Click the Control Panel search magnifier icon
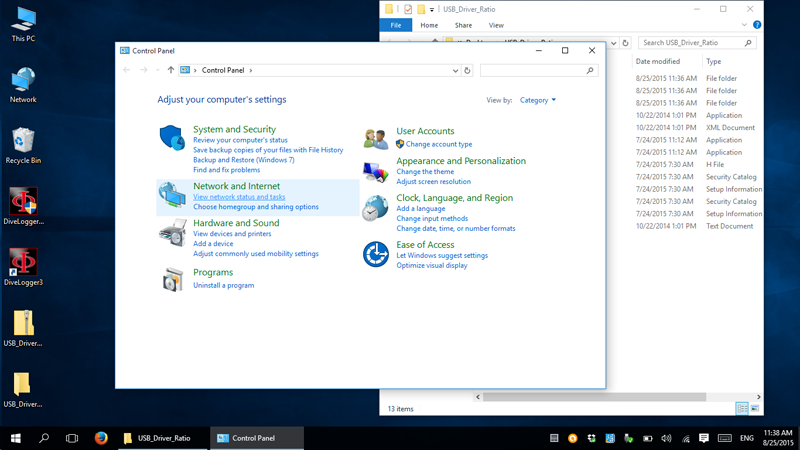The width and height of the screenshot is (800, 450). coord(590,70)
